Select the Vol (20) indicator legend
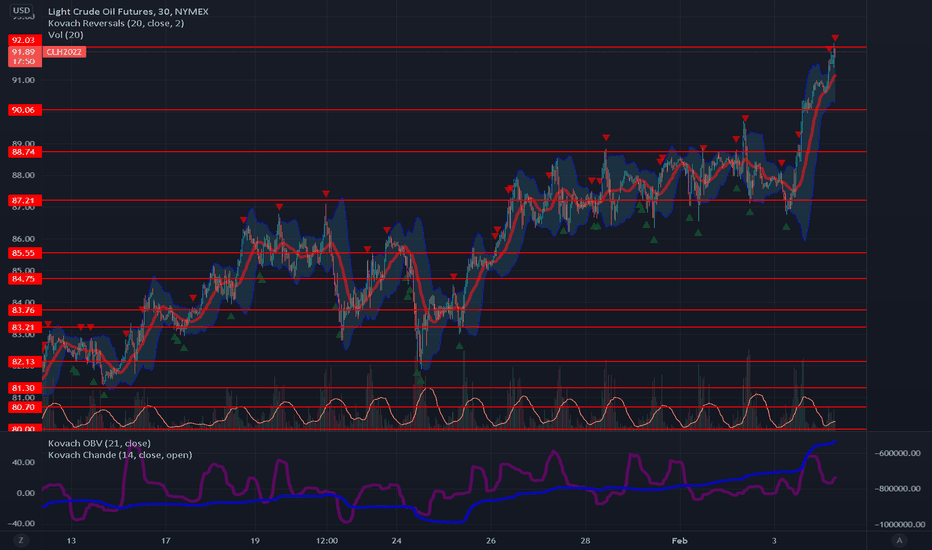Viewport: 932px width, 550px height. 65,35
